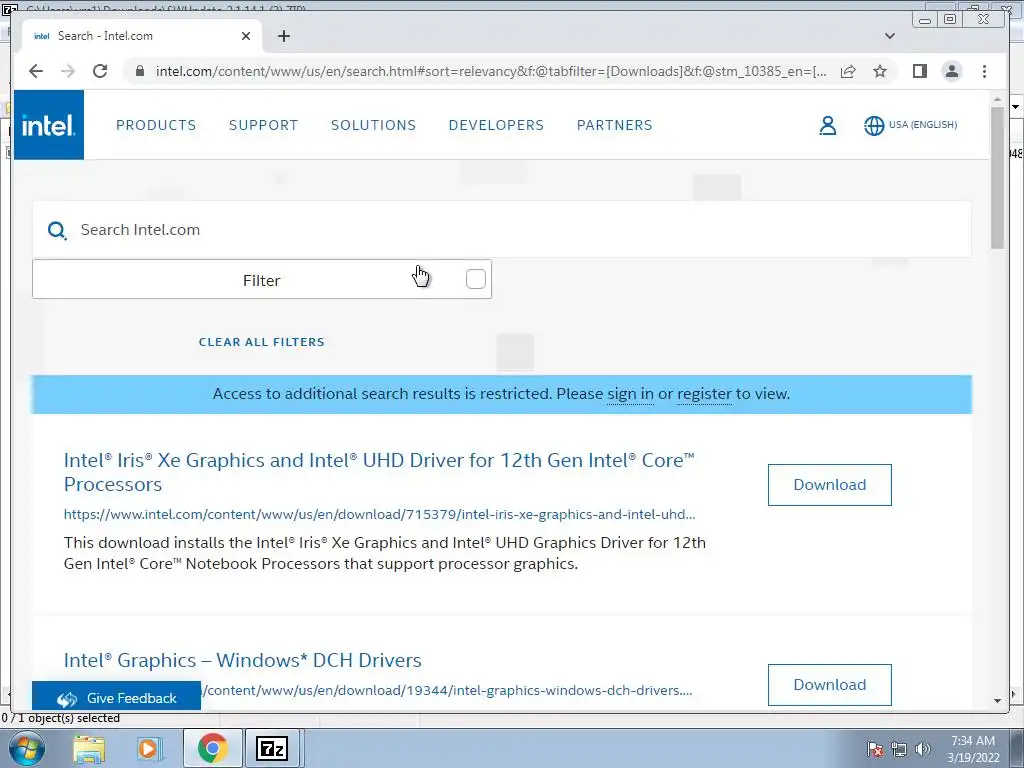Open the SUPPORT menu
1024x768 pixels.
(263, 125)
